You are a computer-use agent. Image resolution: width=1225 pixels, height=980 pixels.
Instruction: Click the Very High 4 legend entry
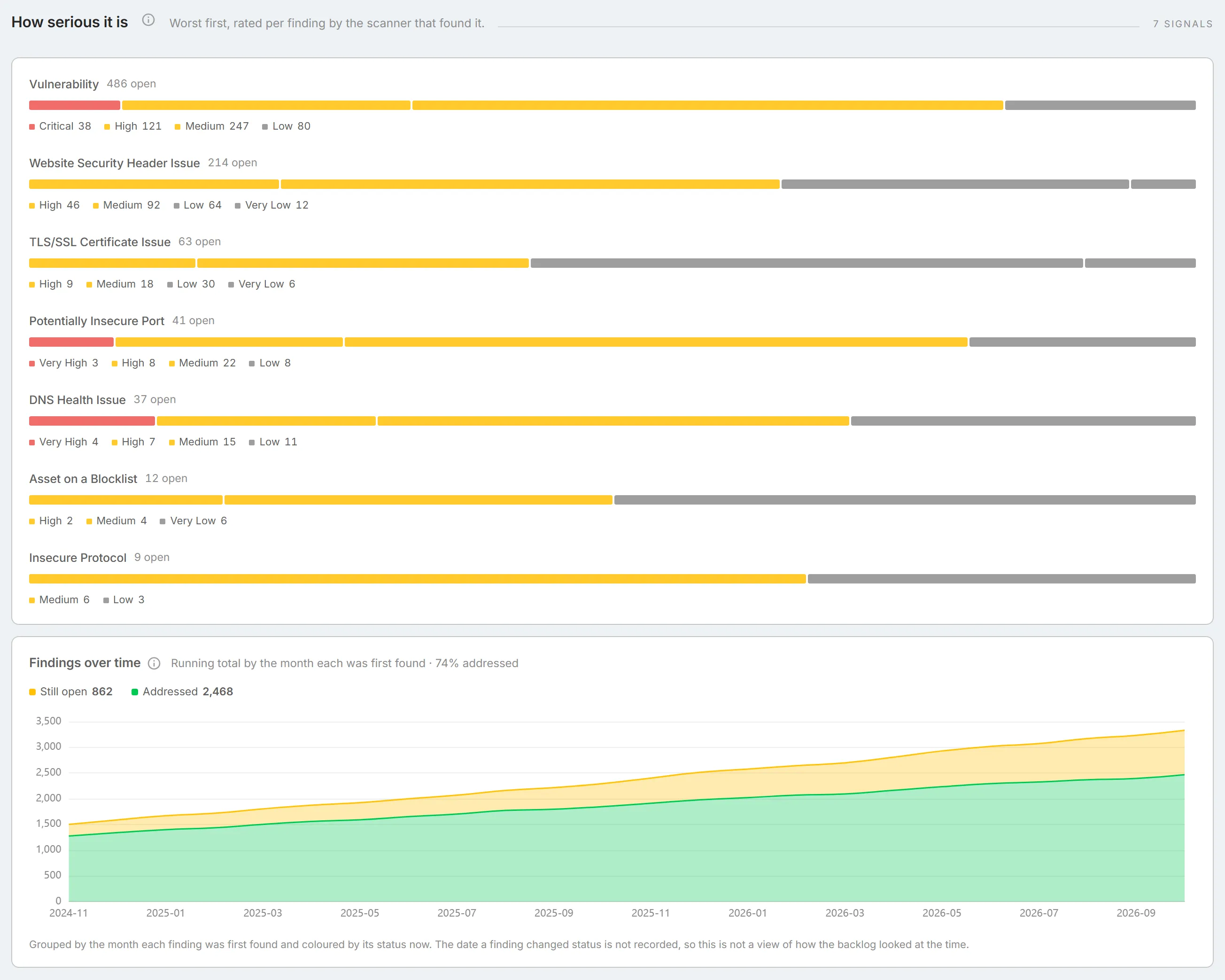coord(63,442)
